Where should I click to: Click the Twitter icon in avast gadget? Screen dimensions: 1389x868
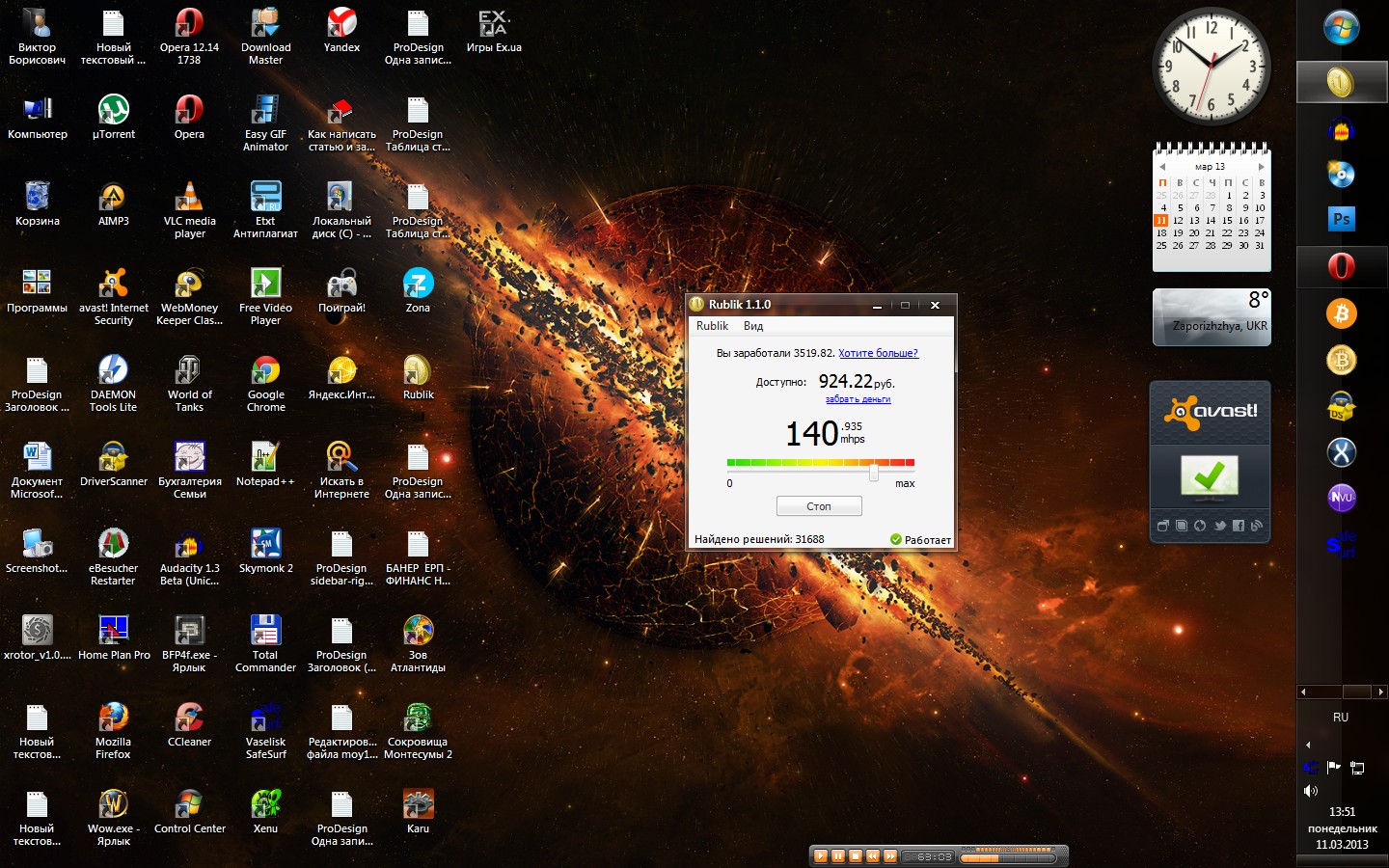(1219, 526)
